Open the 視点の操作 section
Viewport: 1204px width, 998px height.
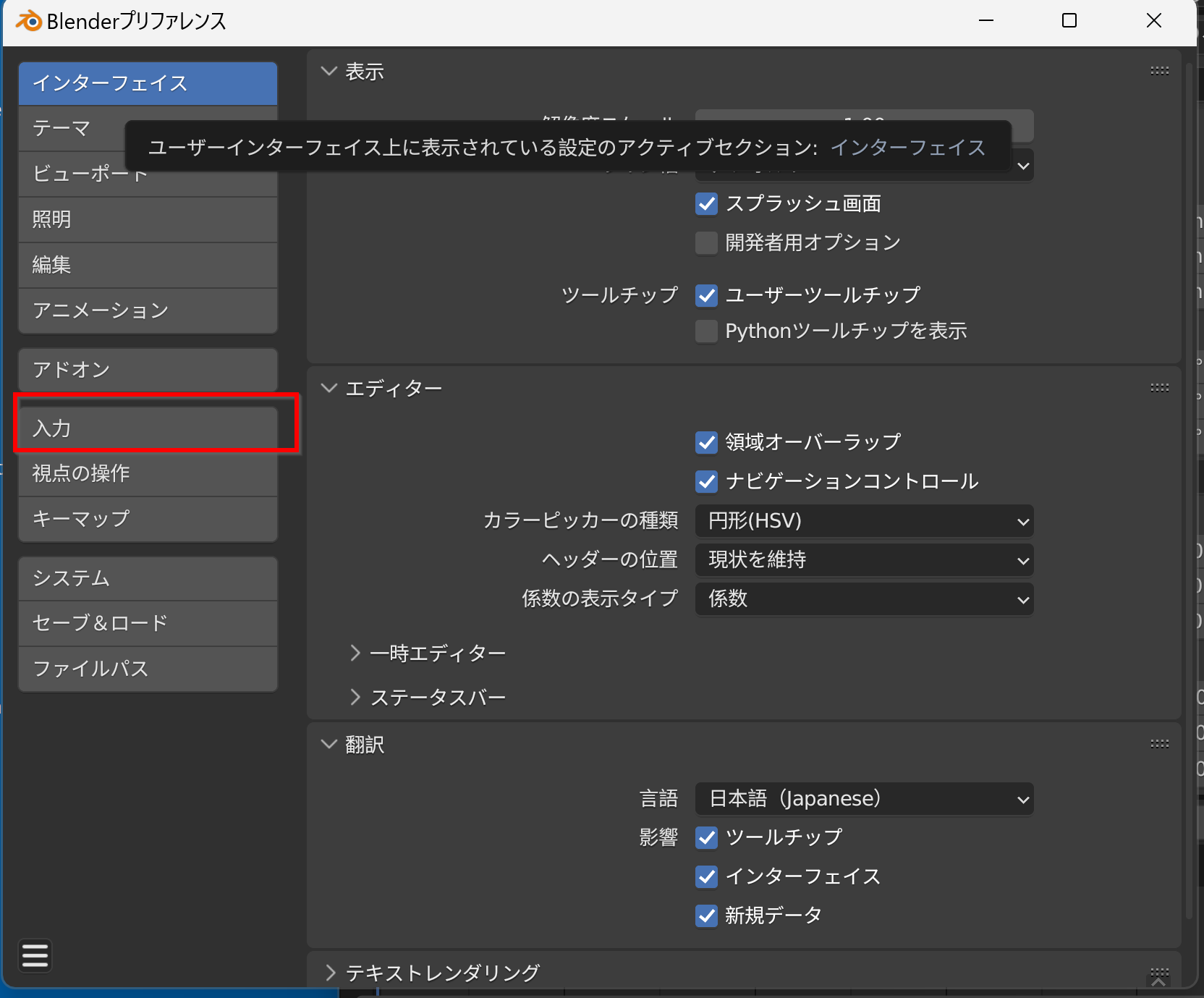[x=148, y=473]
